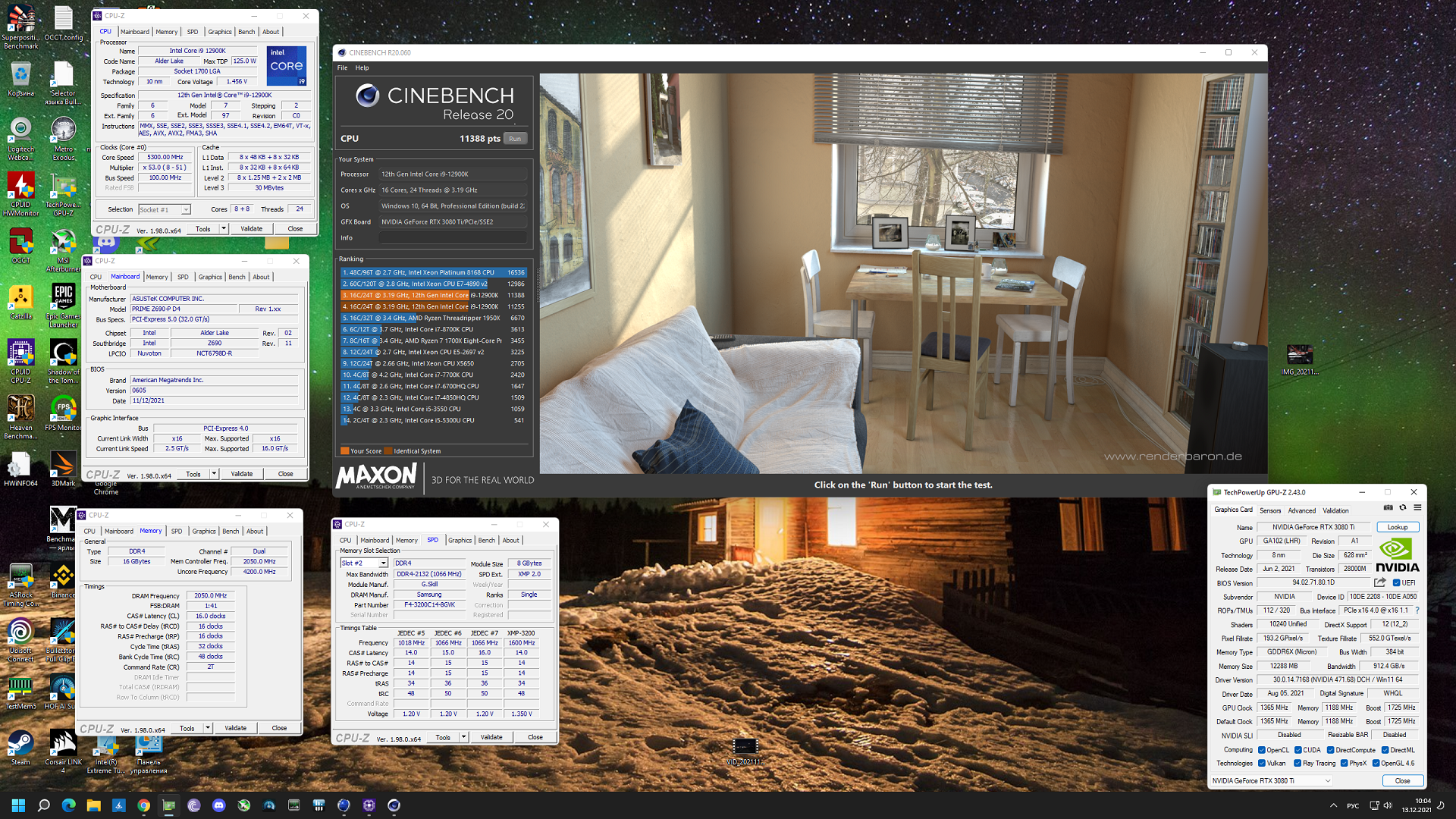1456x819 pixels.
Task: Open the Windows Start menu
Action: (18, 805)
